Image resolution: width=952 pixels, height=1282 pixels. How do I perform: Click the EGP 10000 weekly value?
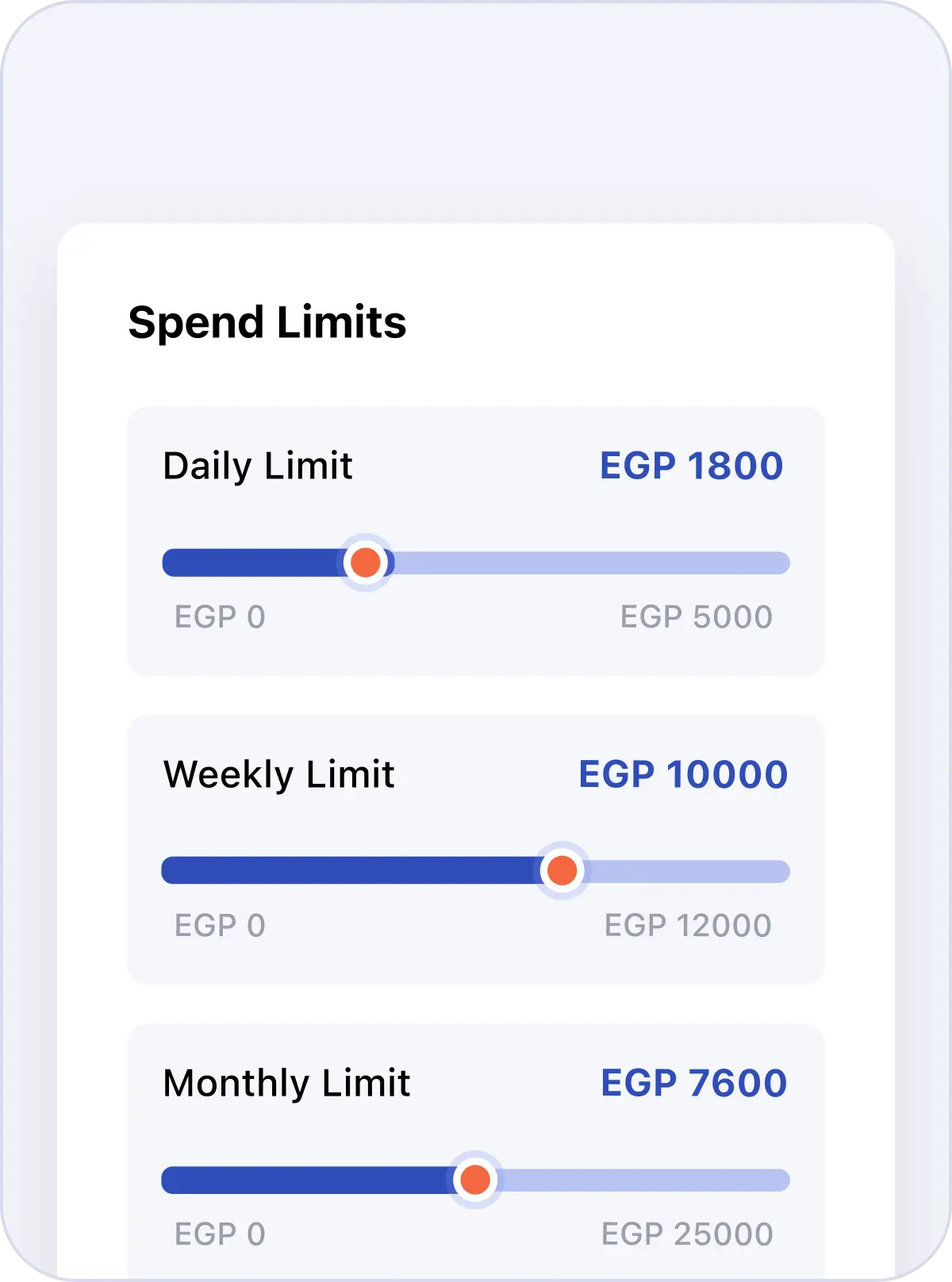click(683, 774)
